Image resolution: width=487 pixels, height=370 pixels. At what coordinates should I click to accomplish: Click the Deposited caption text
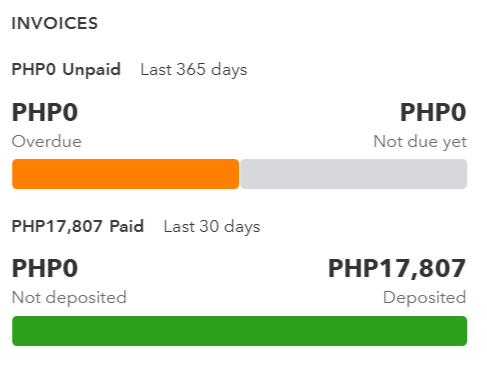pyautogui.click(x=425, y=298)
